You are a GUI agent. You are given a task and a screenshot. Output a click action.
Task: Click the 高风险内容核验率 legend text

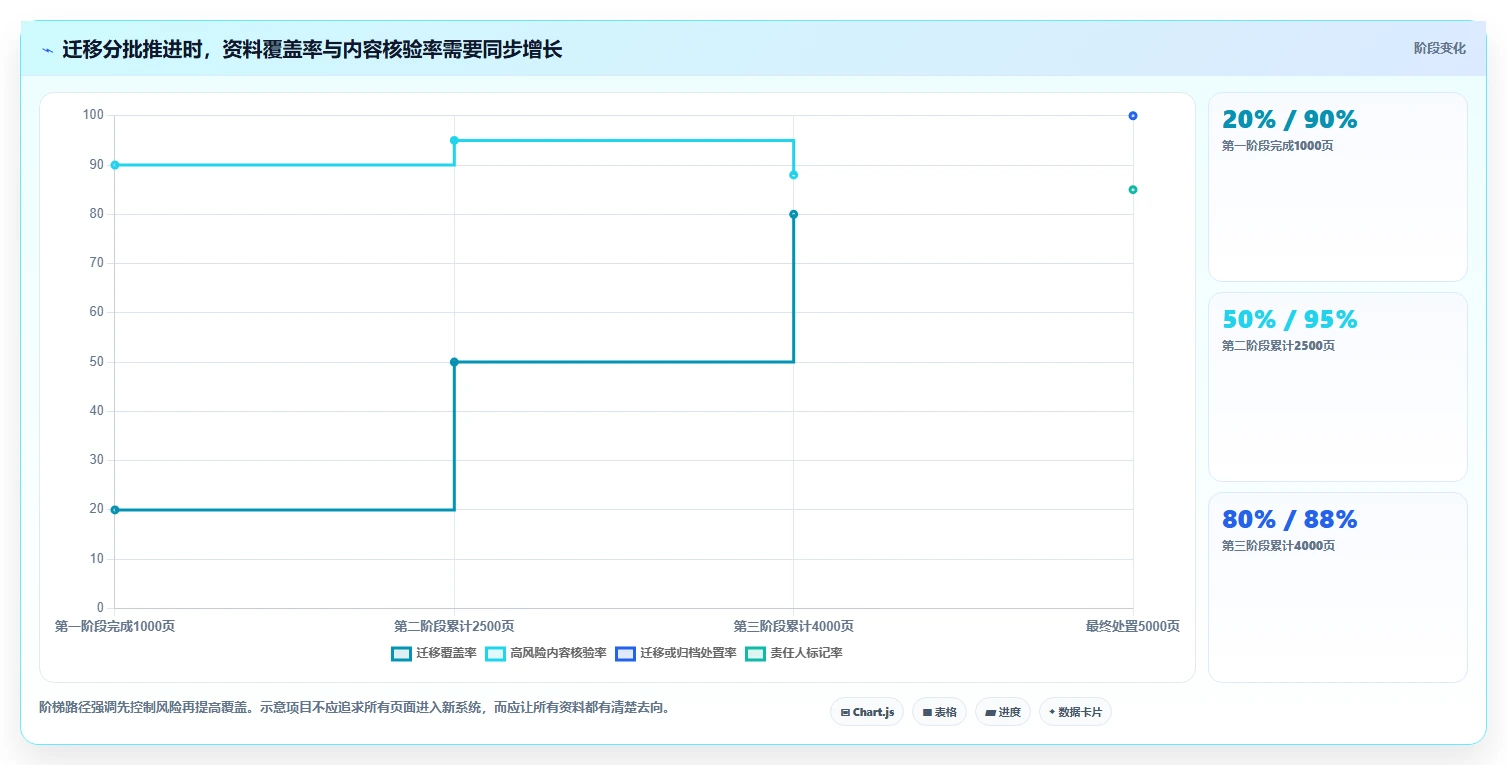(558, 653)
